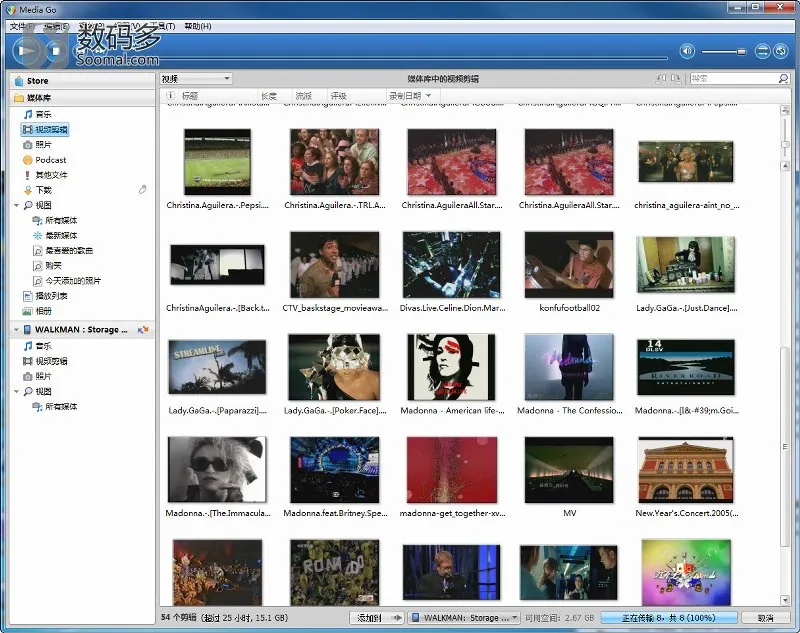Open the 编辑(E) menu
This screenshot has height=633, width=800.
(x=56, y=26)
